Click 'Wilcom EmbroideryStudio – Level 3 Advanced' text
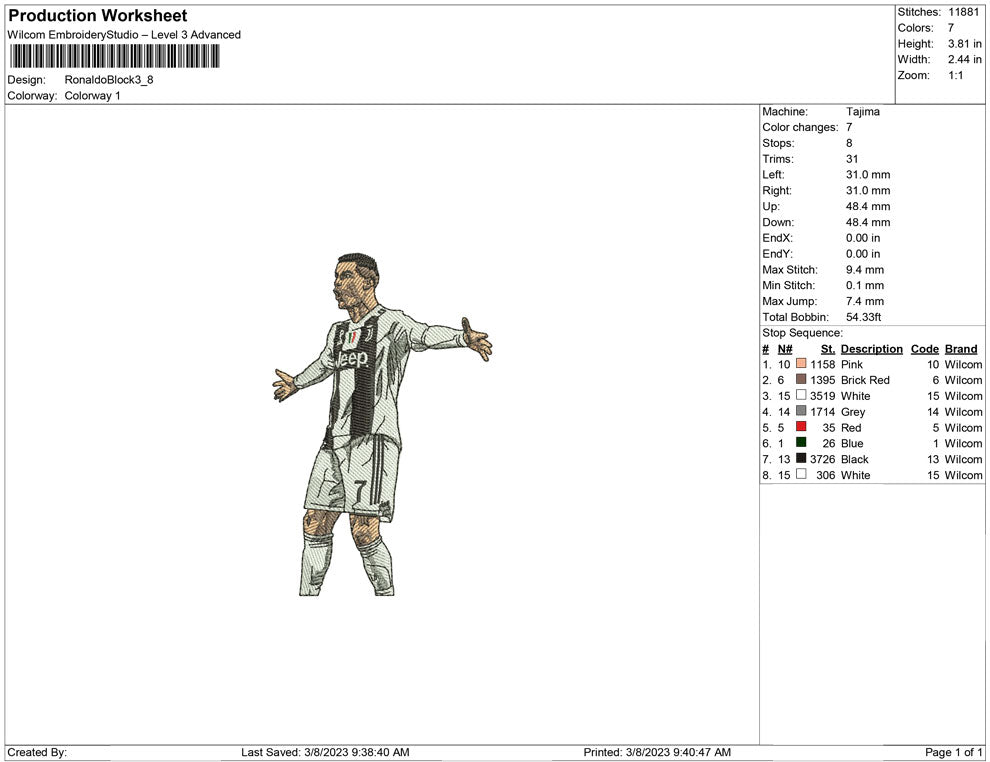This screenshot has width=990, height=762. tap(124, 35)
